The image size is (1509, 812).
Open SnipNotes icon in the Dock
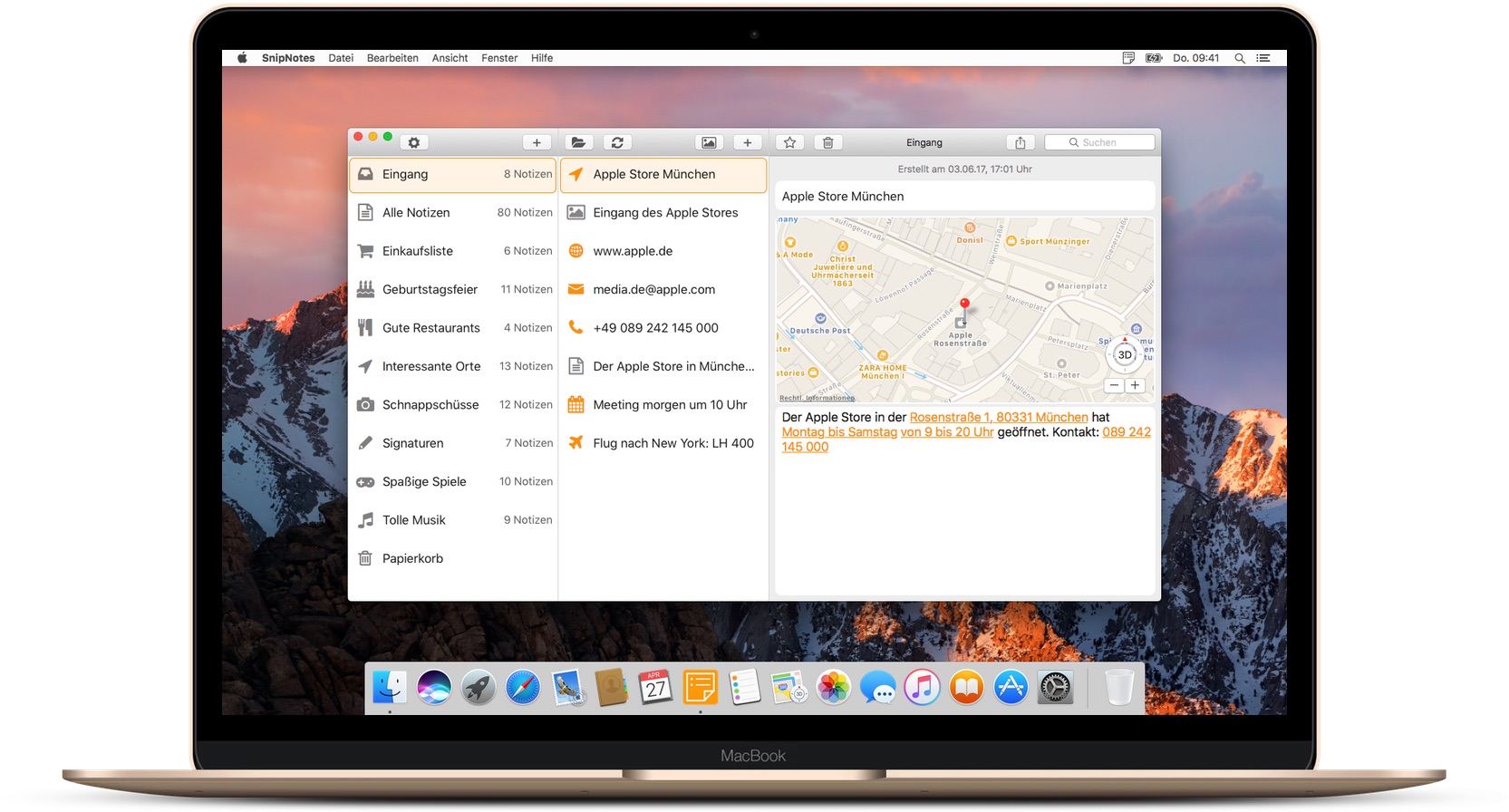701,688
